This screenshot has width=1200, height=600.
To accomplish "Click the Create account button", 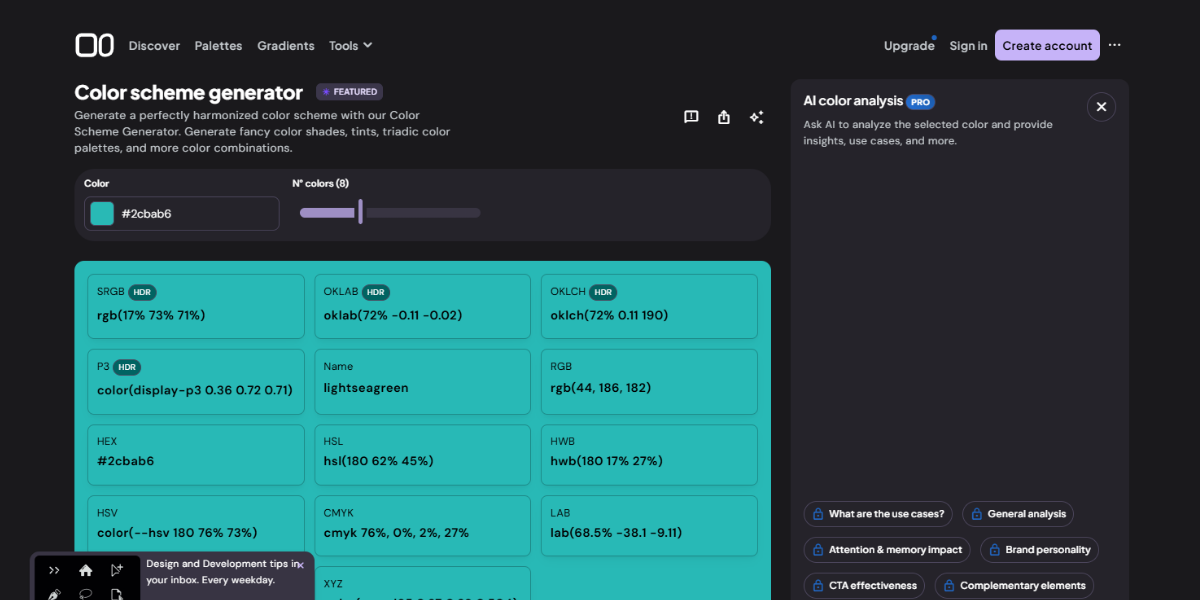I will click(1047, 45).
